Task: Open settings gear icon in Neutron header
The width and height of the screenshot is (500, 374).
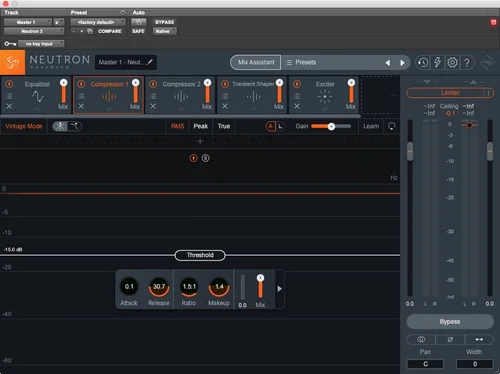Action: coord(452,62)
